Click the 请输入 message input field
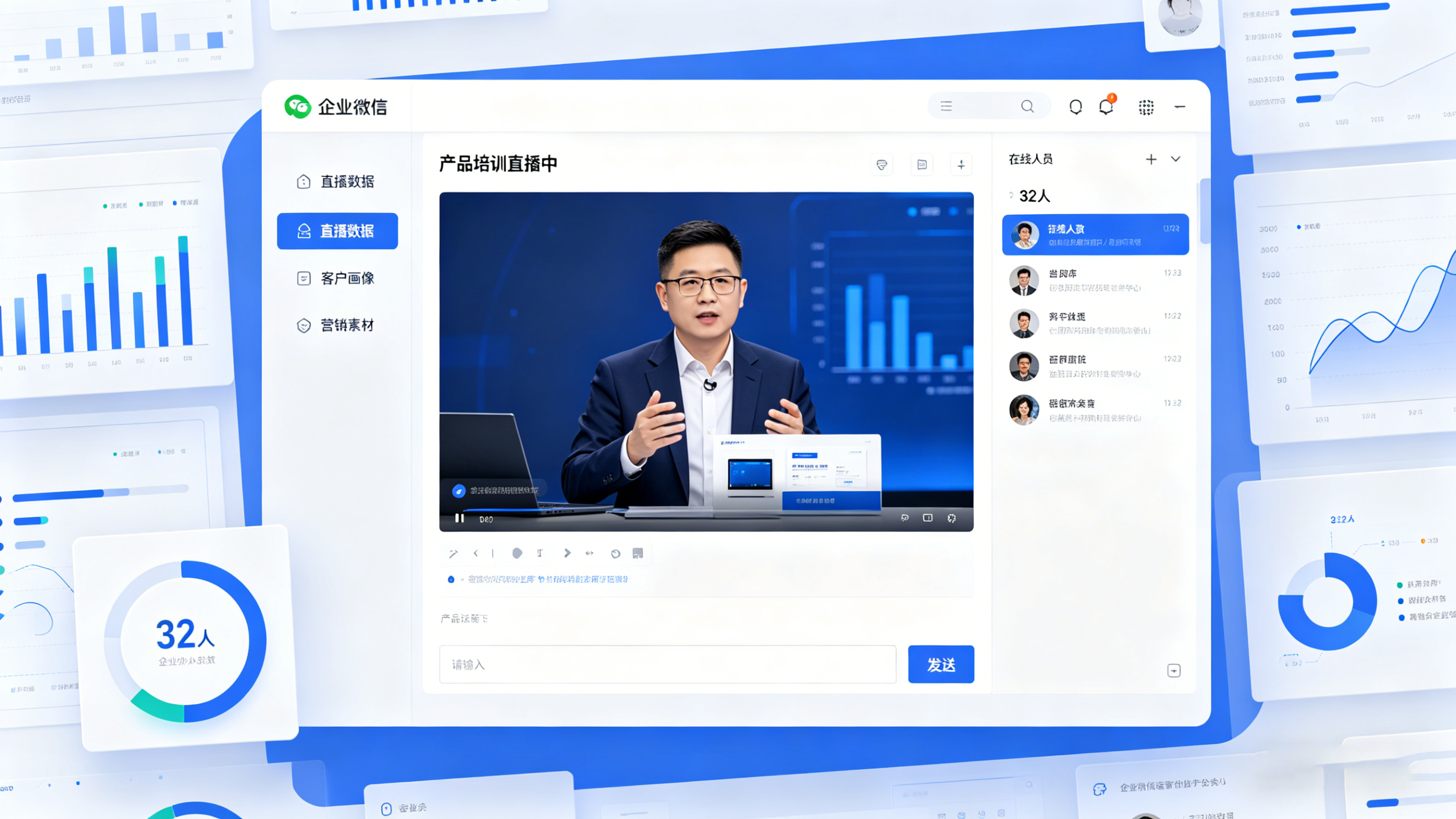This screenshot has height=819, width=1456. click(x=667, y=665)
